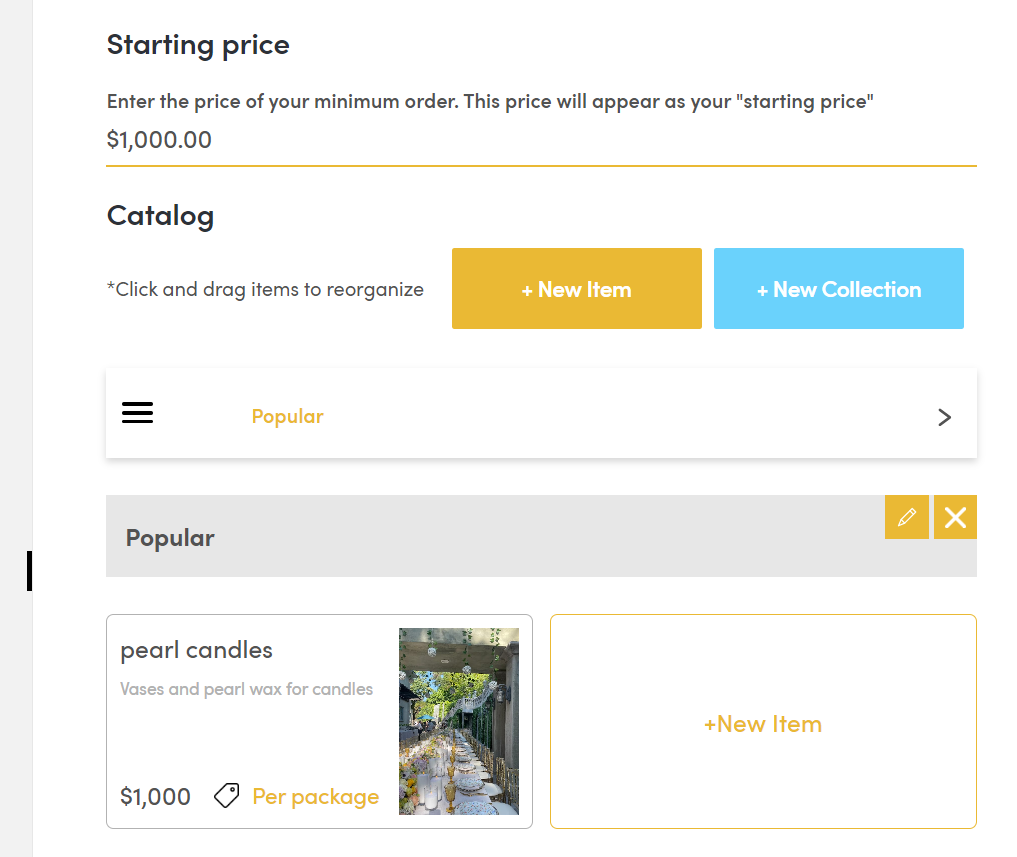Click the Catalog section heading
This screenshot has height=857, width=1017.
pos(160,216)
